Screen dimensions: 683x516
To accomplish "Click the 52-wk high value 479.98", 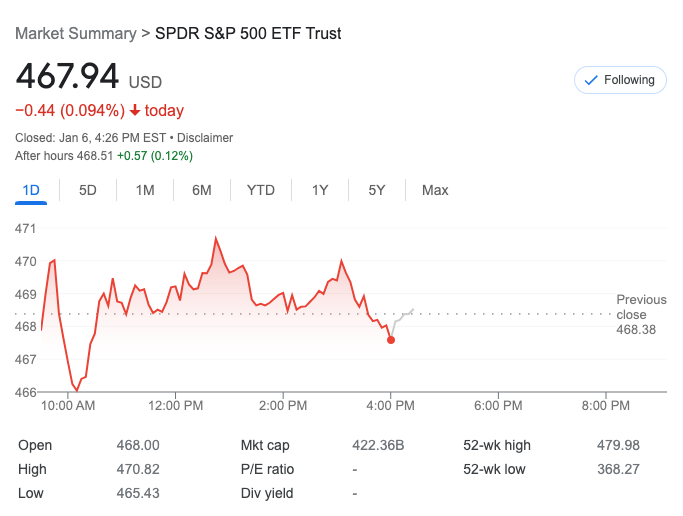I will click(617, 445).
